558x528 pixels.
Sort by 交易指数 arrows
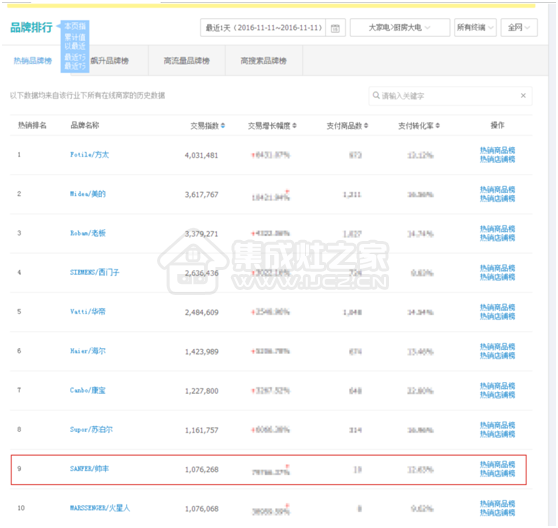point(223,126)
